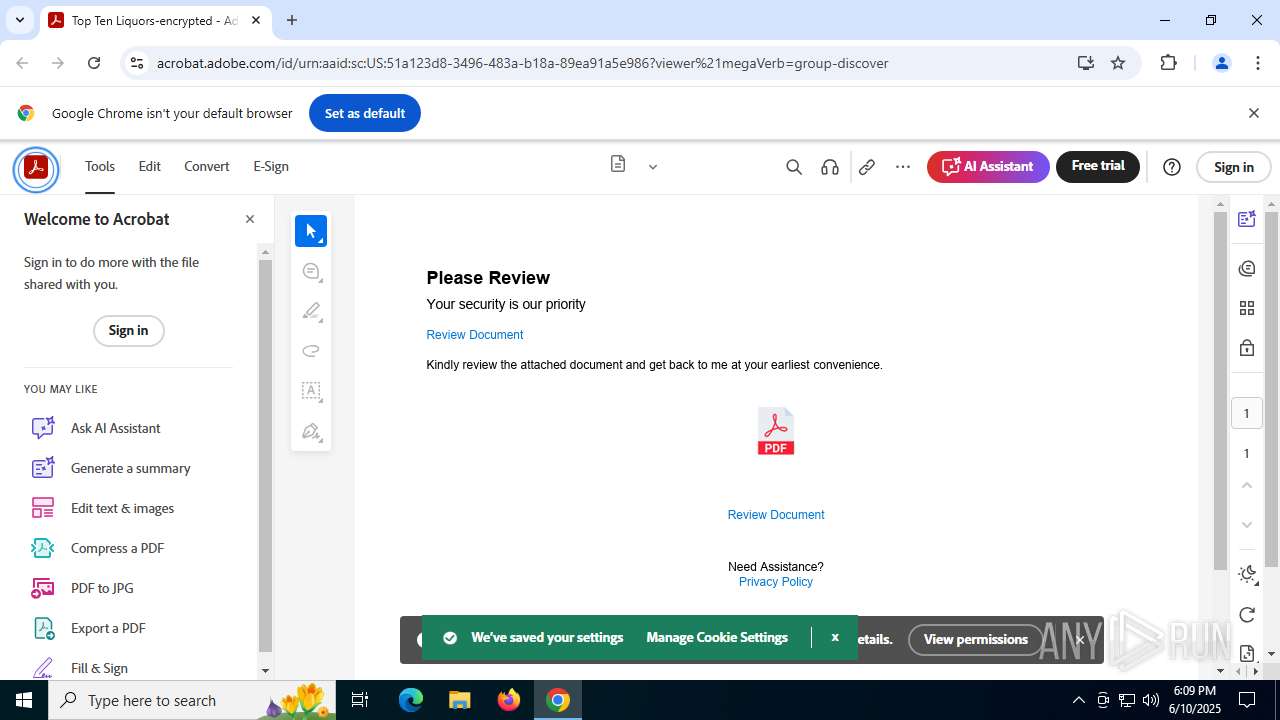This screenshot has height=720, width=1280.
Task: Click the Ask AI Assistant icon in sidebar
Action: [43, 428]
